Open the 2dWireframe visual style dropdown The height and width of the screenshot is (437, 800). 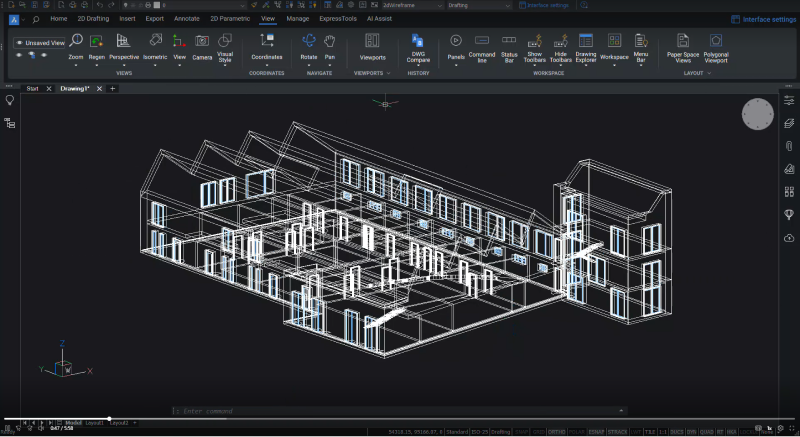411,5
